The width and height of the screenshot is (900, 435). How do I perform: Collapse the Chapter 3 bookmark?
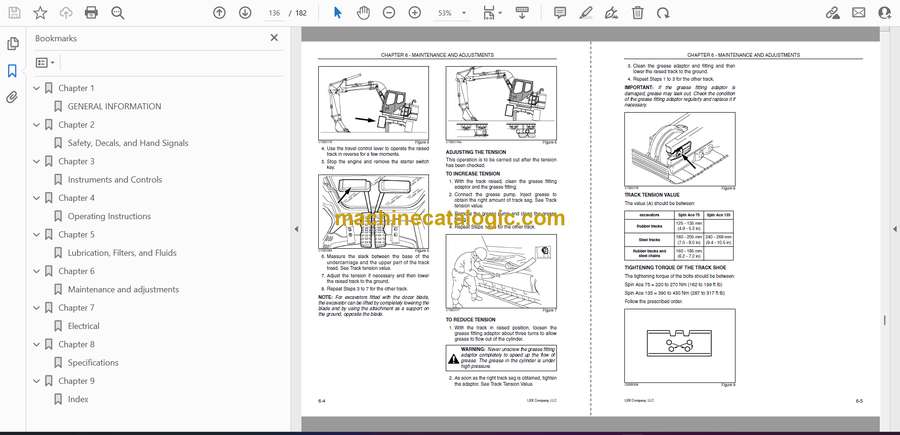pyautogui.click(x=37, y=162)
